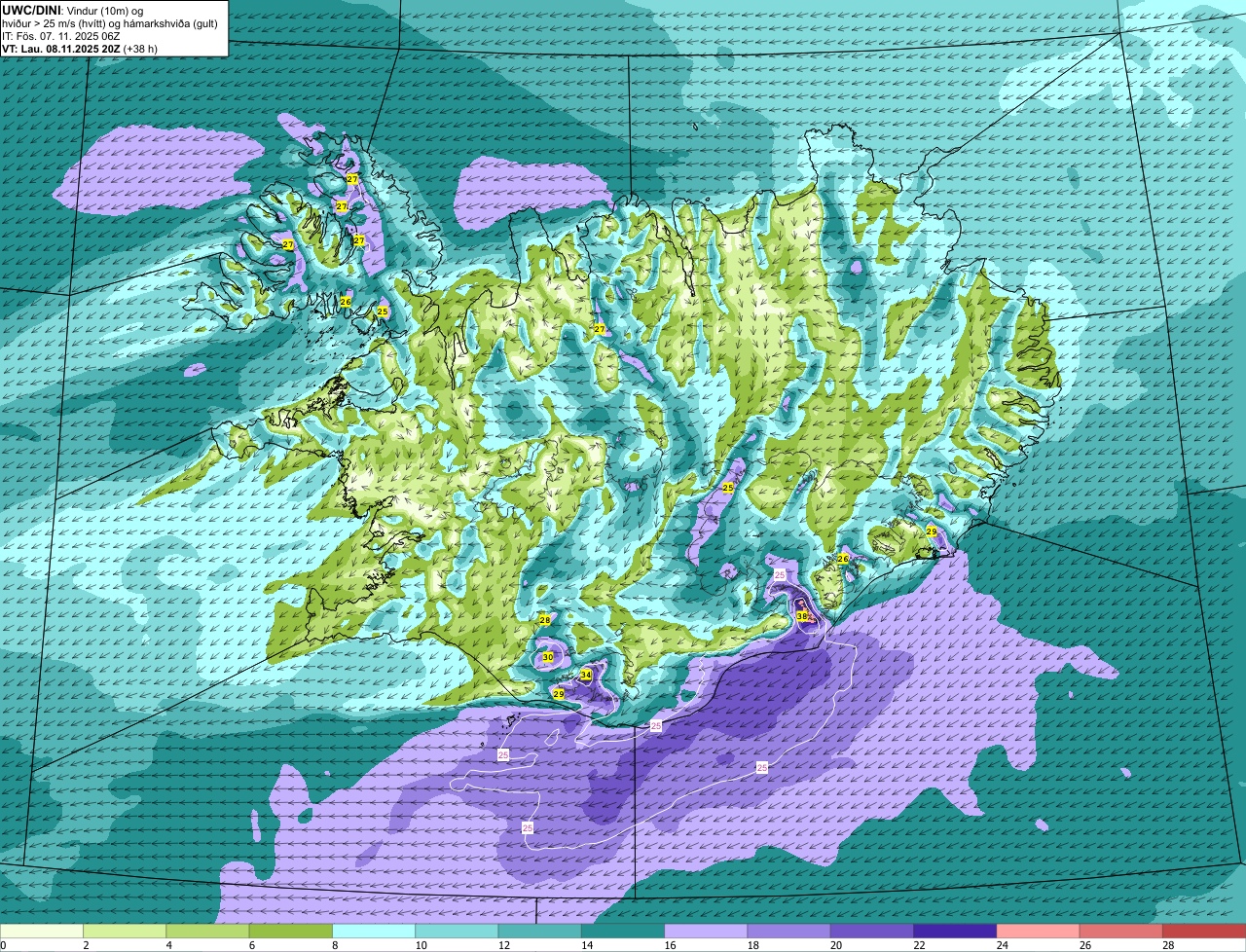Screen dimensions: 1246x952
Task: Click the title text 'UWC/DINI: Vindur (10m) og'
Action: pos(73,10)
